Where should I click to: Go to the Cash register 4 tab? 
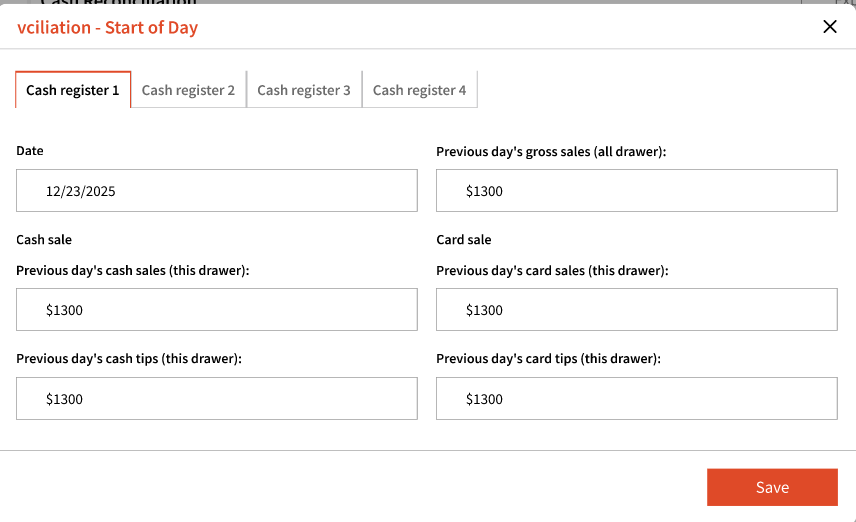[419, 90]
